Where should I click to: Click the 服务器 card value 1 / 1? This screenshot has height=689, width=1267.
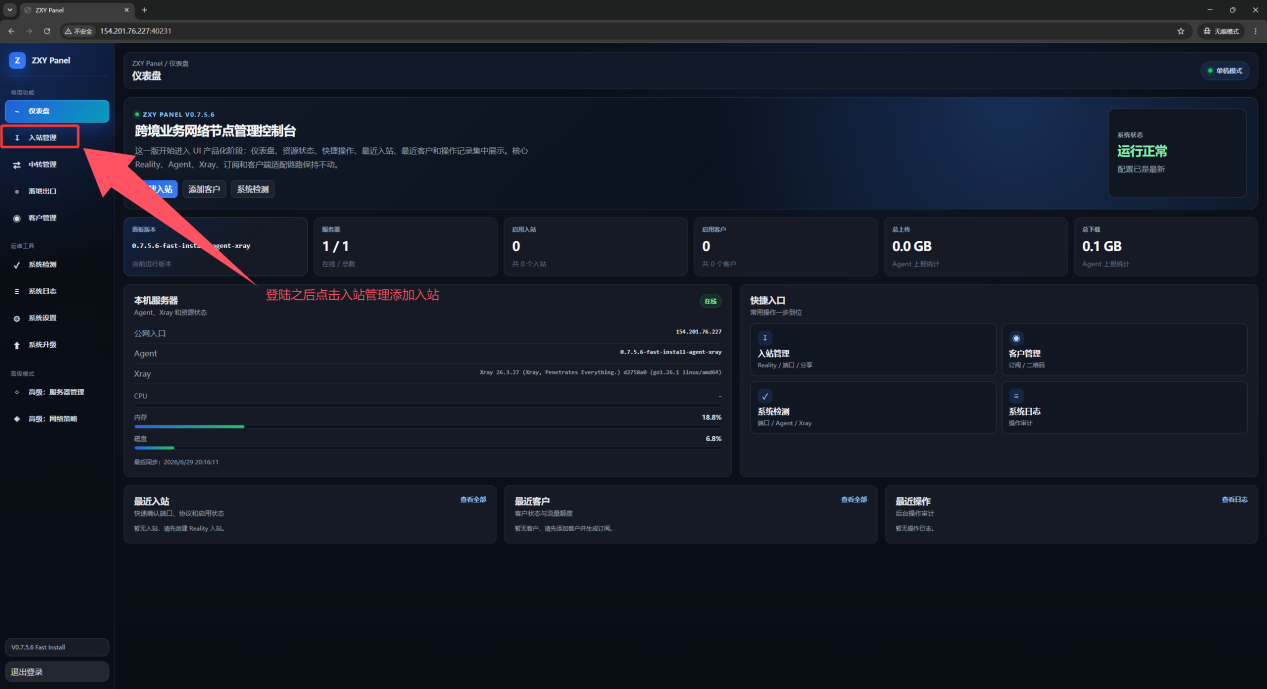click(336, 246)
